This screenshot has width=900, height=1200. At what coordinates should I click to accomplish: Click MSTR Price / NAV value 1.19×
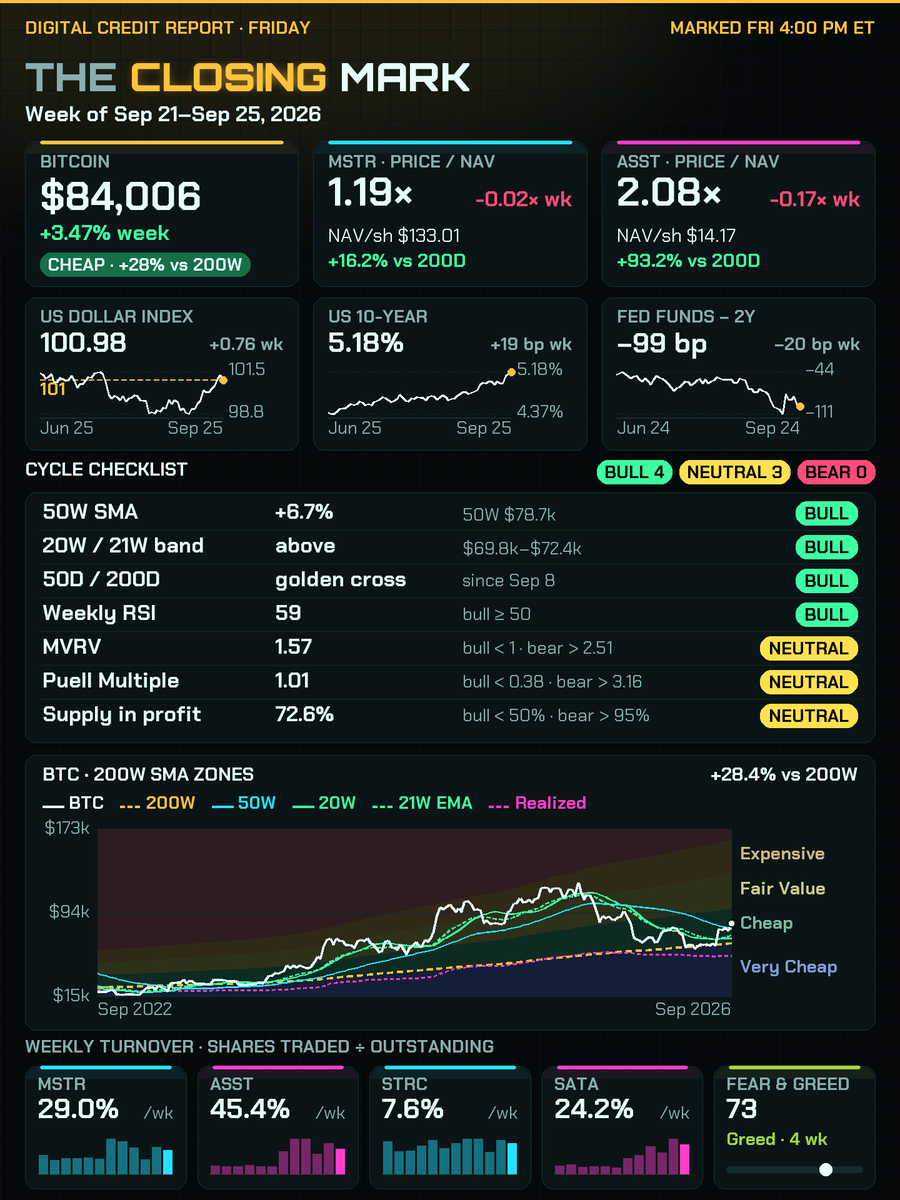pyautogui.click(x=371, y=193)
